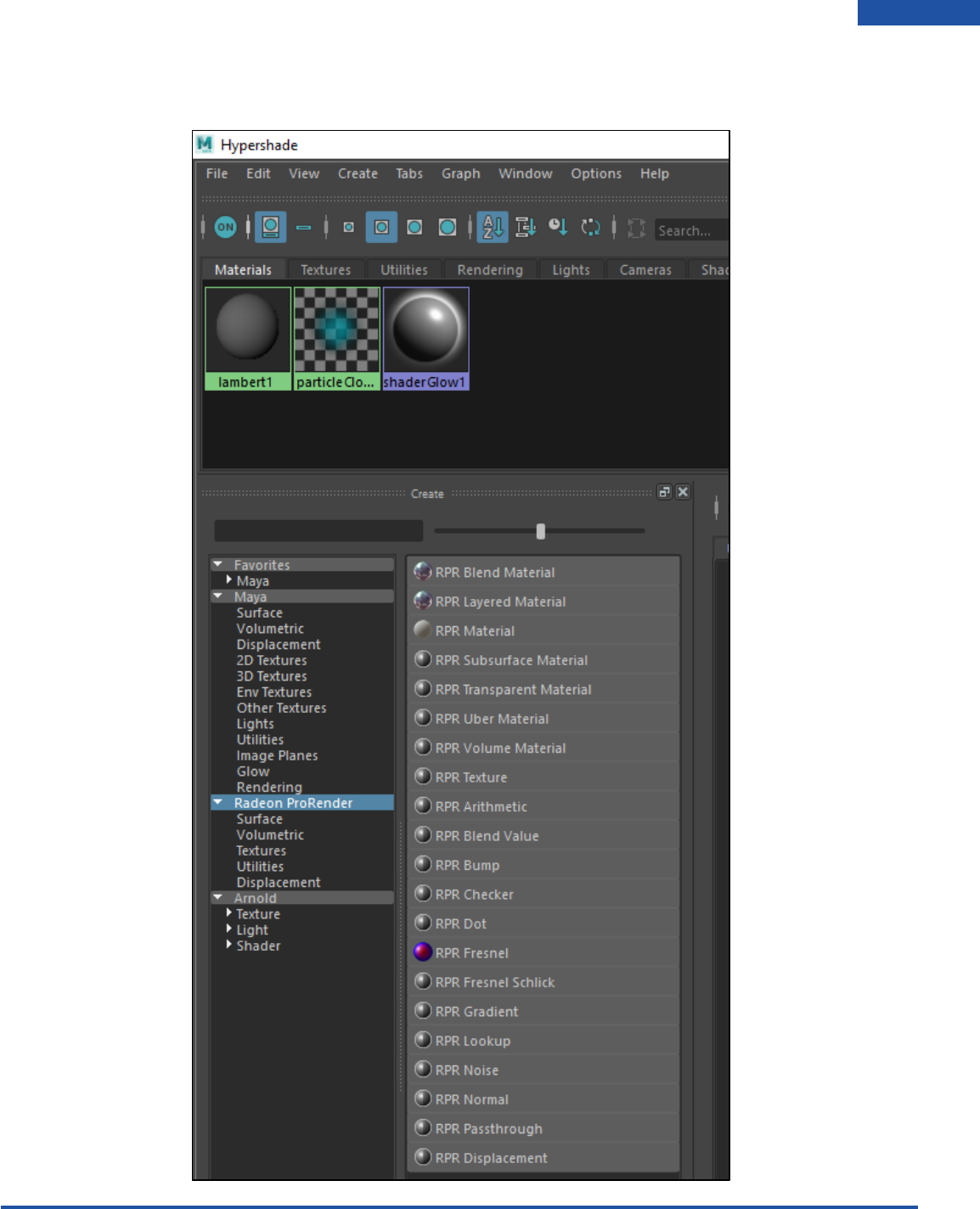The height and width of the screenshot is (1209, 980).
Task: Create an RPR Checker node
Action: pos(544,894)
